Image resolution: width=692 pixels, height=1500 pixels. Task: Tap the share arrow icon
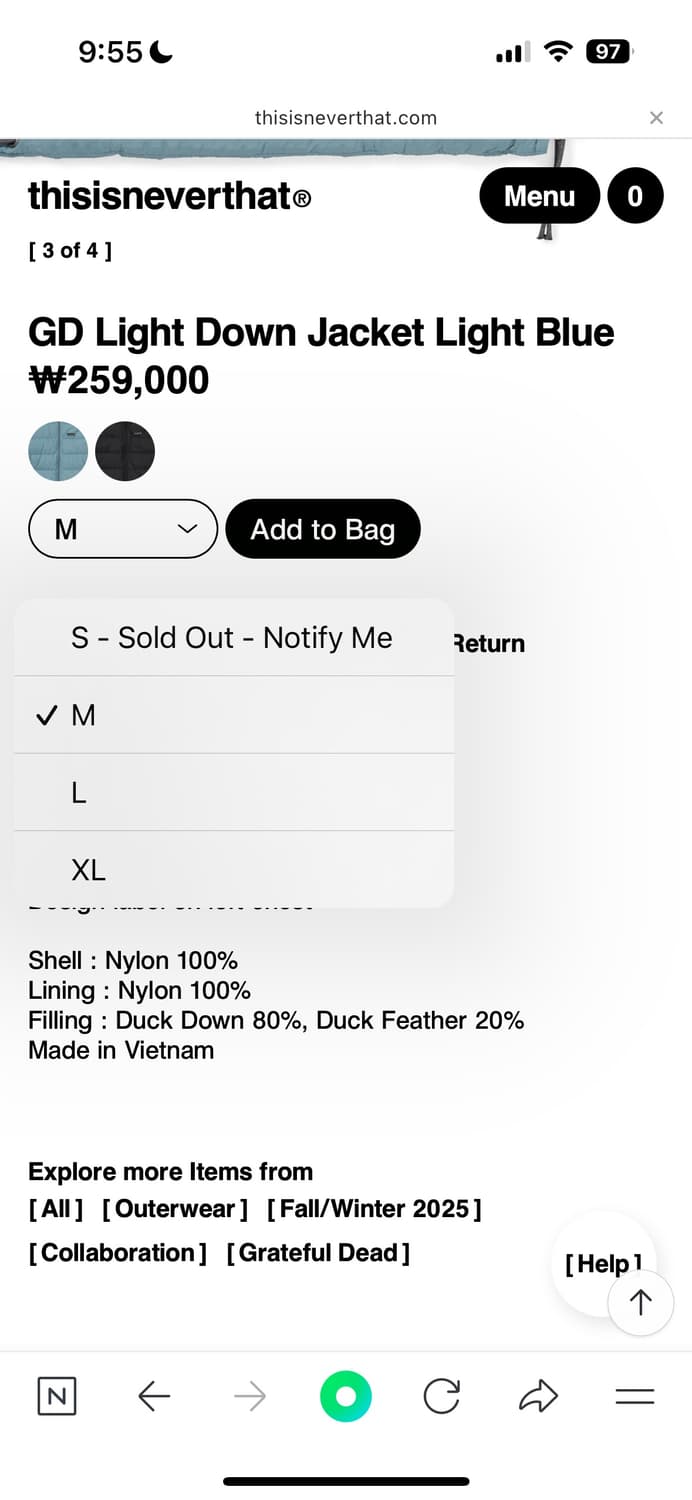point(538,1396)
